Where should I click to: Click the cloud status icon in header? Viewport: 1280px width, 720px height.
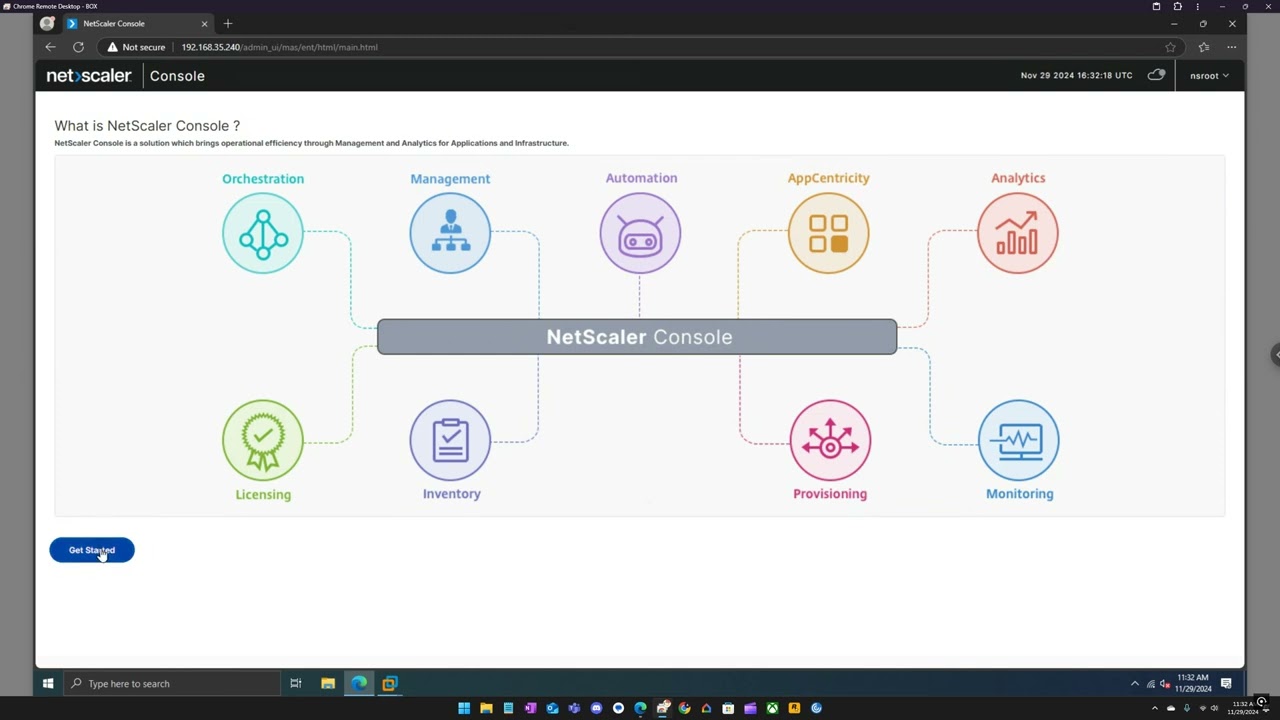(1156, 75)
